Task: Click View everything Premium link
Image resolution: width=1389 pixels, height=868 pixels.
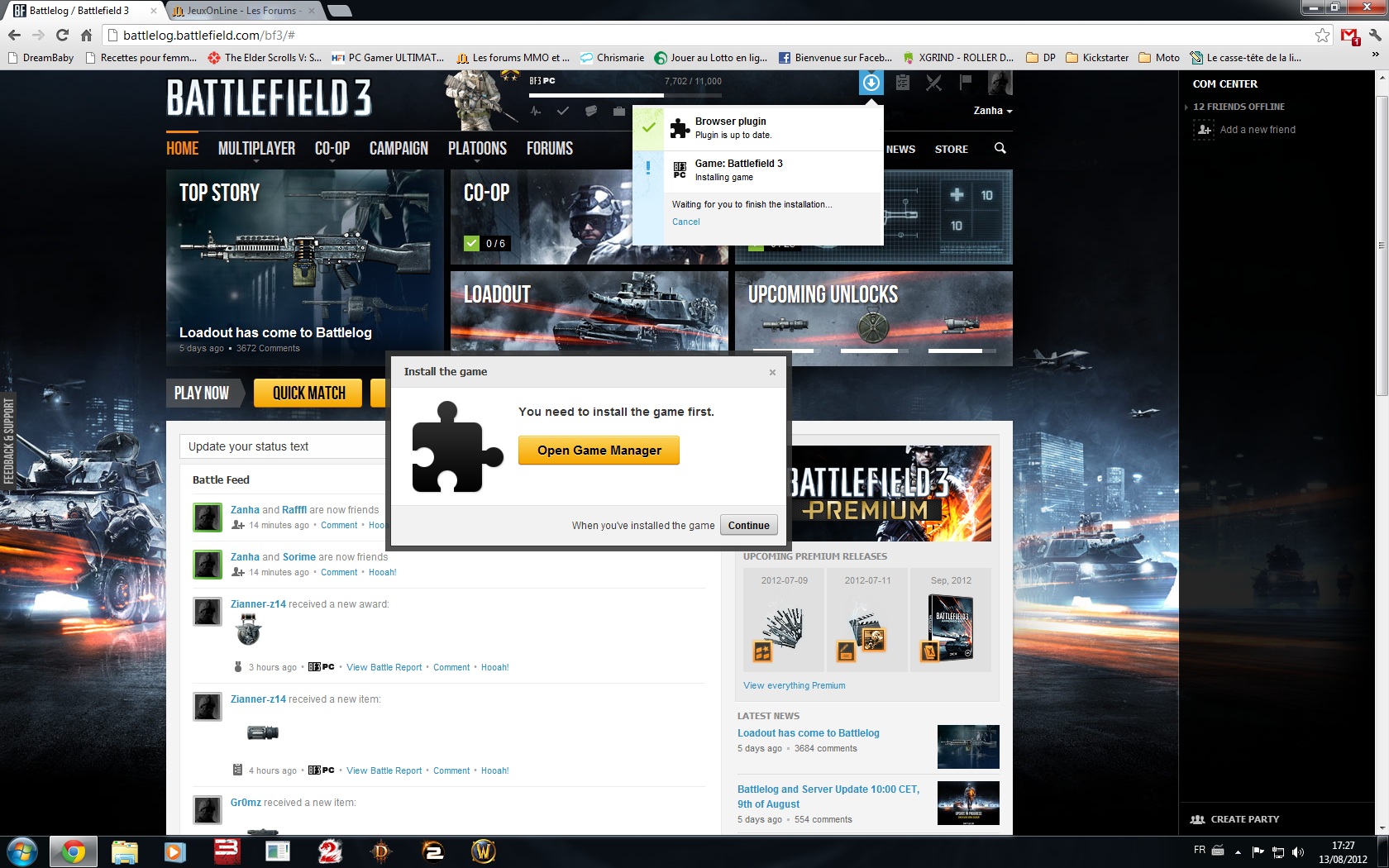Action: 794,685
